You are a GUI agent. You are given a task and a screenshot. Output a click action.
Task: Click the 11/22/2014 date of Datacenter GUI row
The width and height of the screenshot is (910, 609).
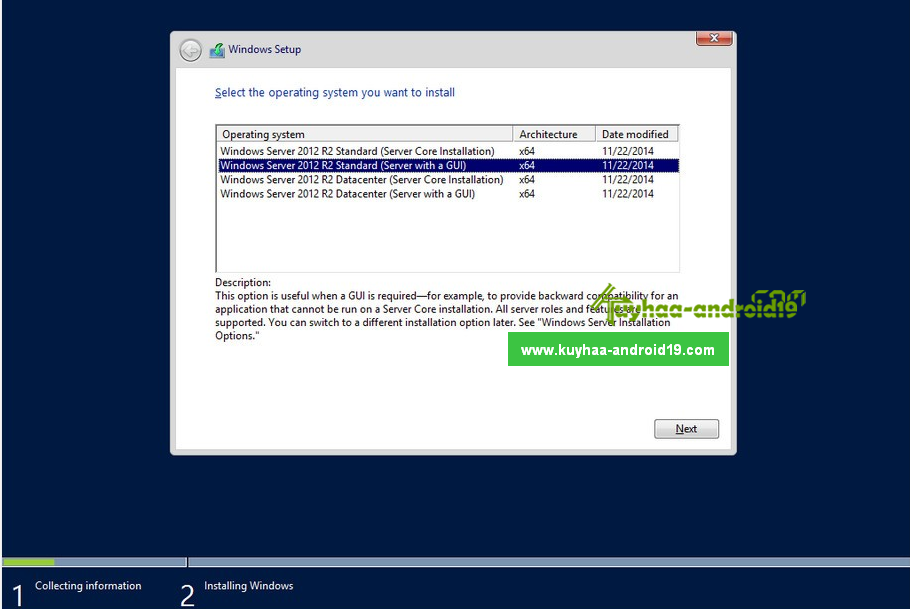pos(627,194)
